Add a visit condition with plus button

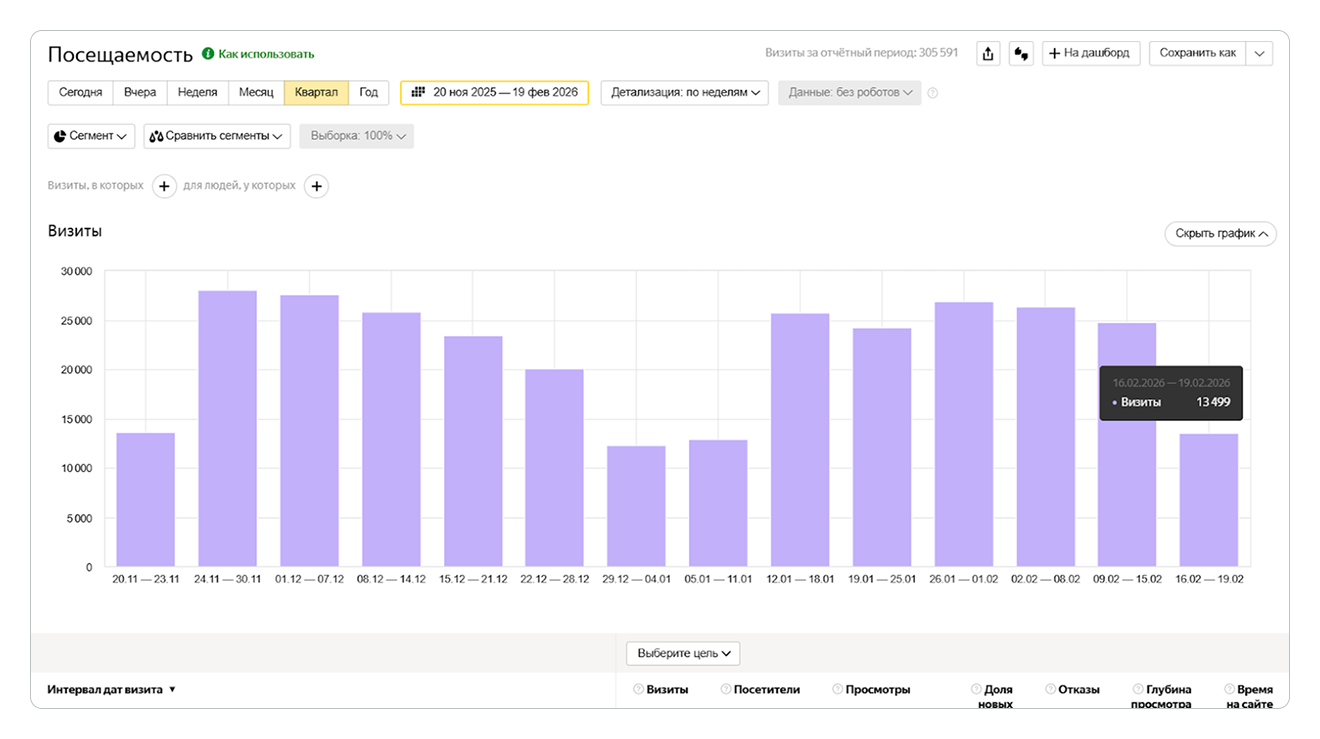[165, 186]
